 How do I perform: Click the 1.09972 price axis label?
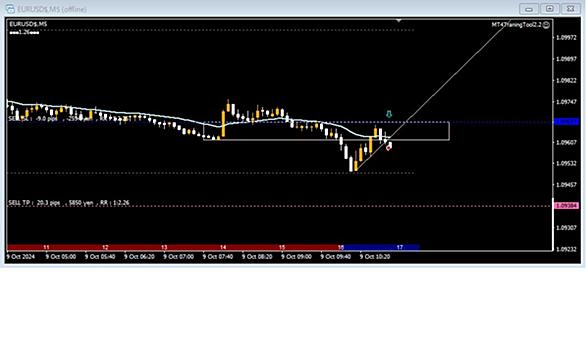coord(566,38)
